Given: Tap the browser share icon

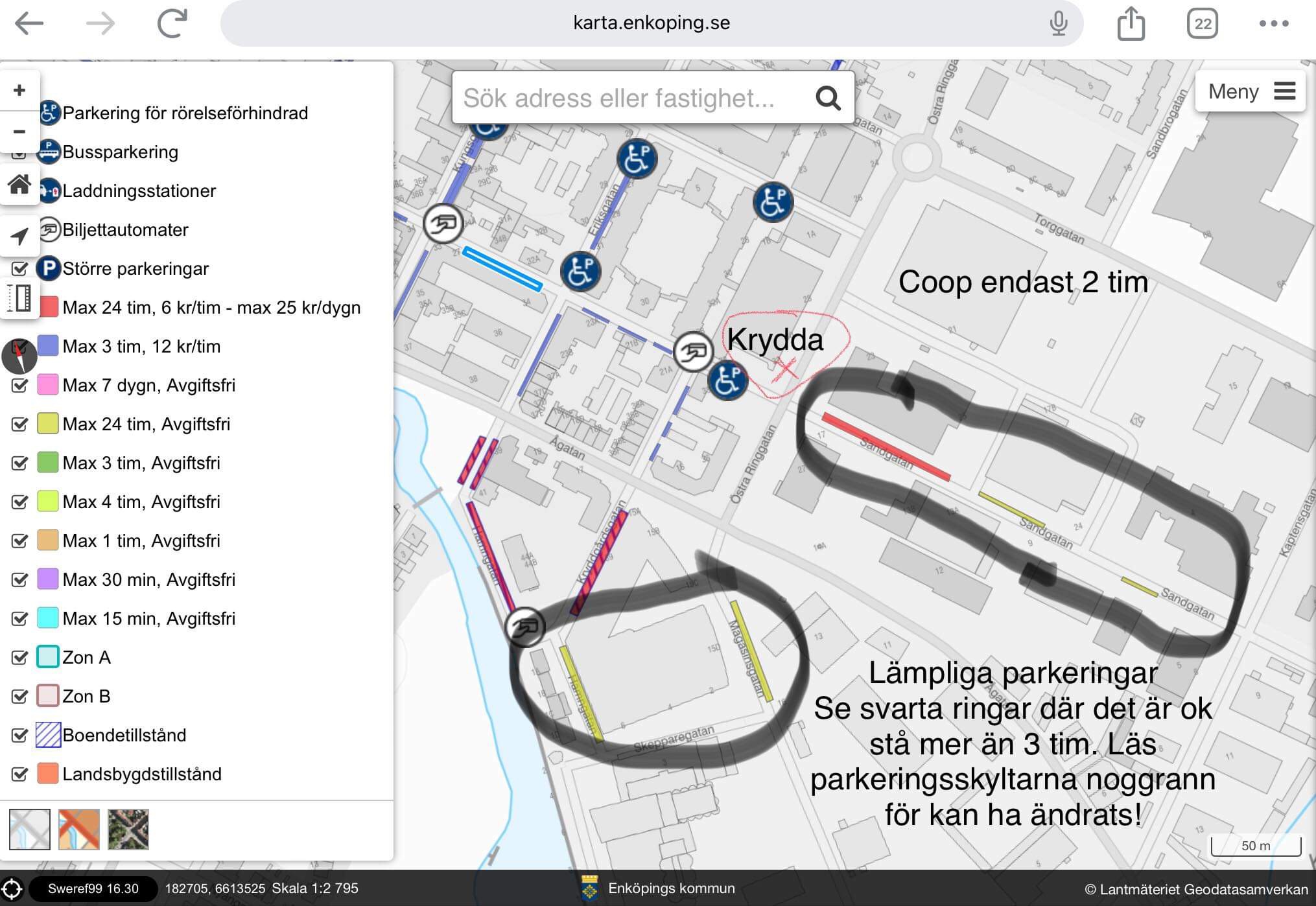Looking at the screenshot, I should coord(1131,23).
